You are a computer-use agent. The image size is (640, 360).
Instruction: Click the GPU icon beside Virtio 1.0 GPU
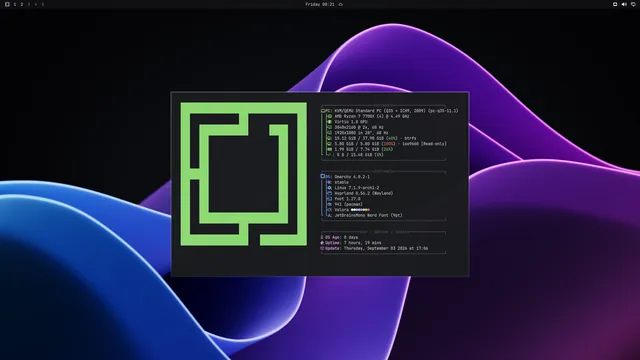(x=330, y=122)
